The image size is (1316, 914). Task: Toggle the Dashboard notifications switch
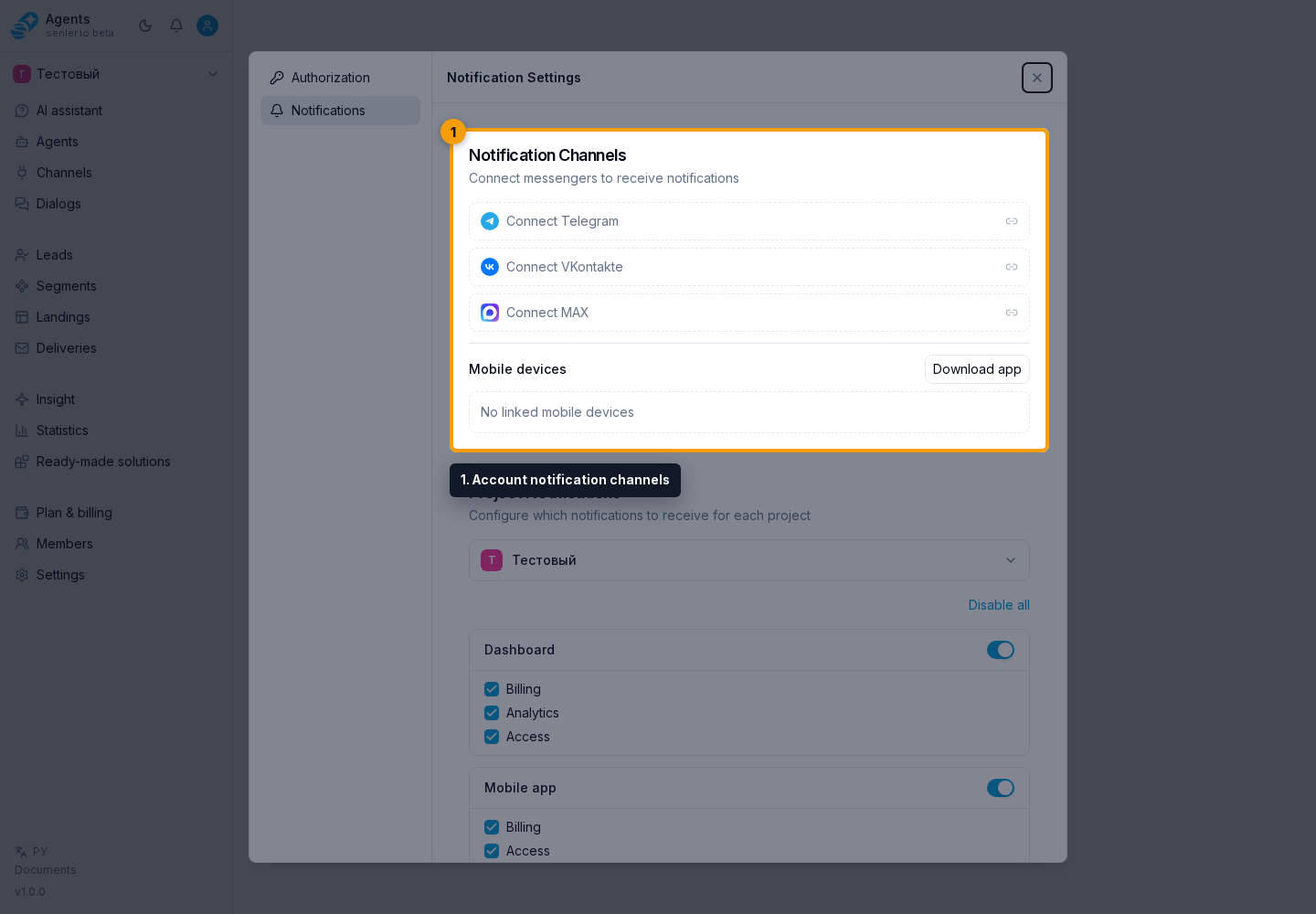tap(1001, 650)
